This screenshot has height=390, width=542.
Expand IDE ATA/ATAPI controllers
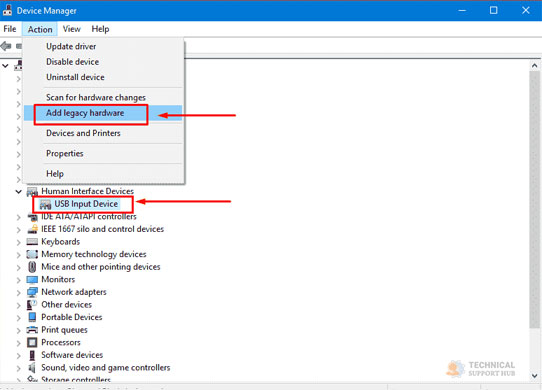point(19,217)
